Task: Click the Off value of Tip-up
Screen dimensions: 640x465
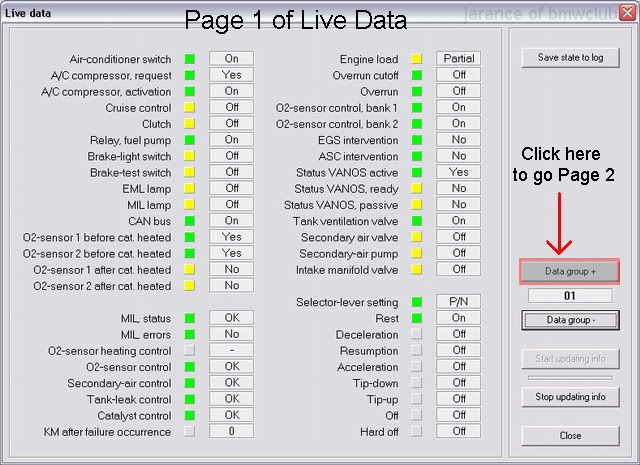Action: click(x=458, y=399)
